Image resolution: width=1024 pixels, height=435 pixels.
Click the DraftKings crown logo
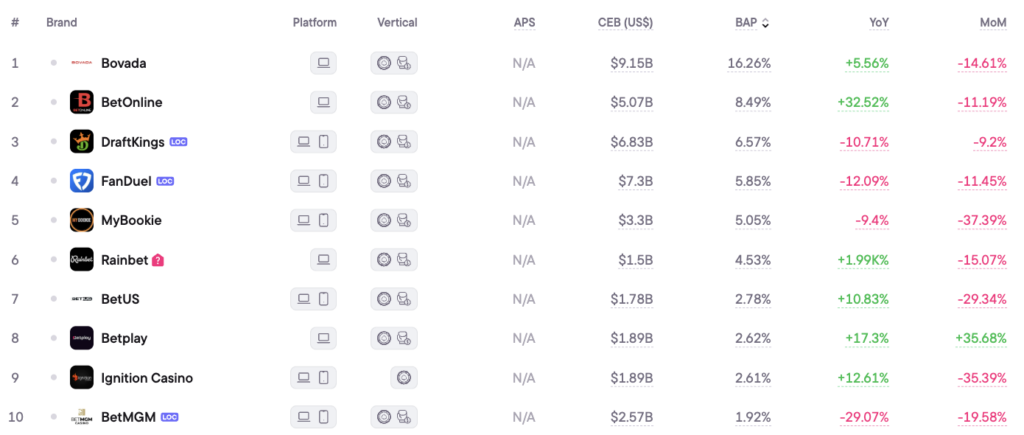(x=81, y=142)
